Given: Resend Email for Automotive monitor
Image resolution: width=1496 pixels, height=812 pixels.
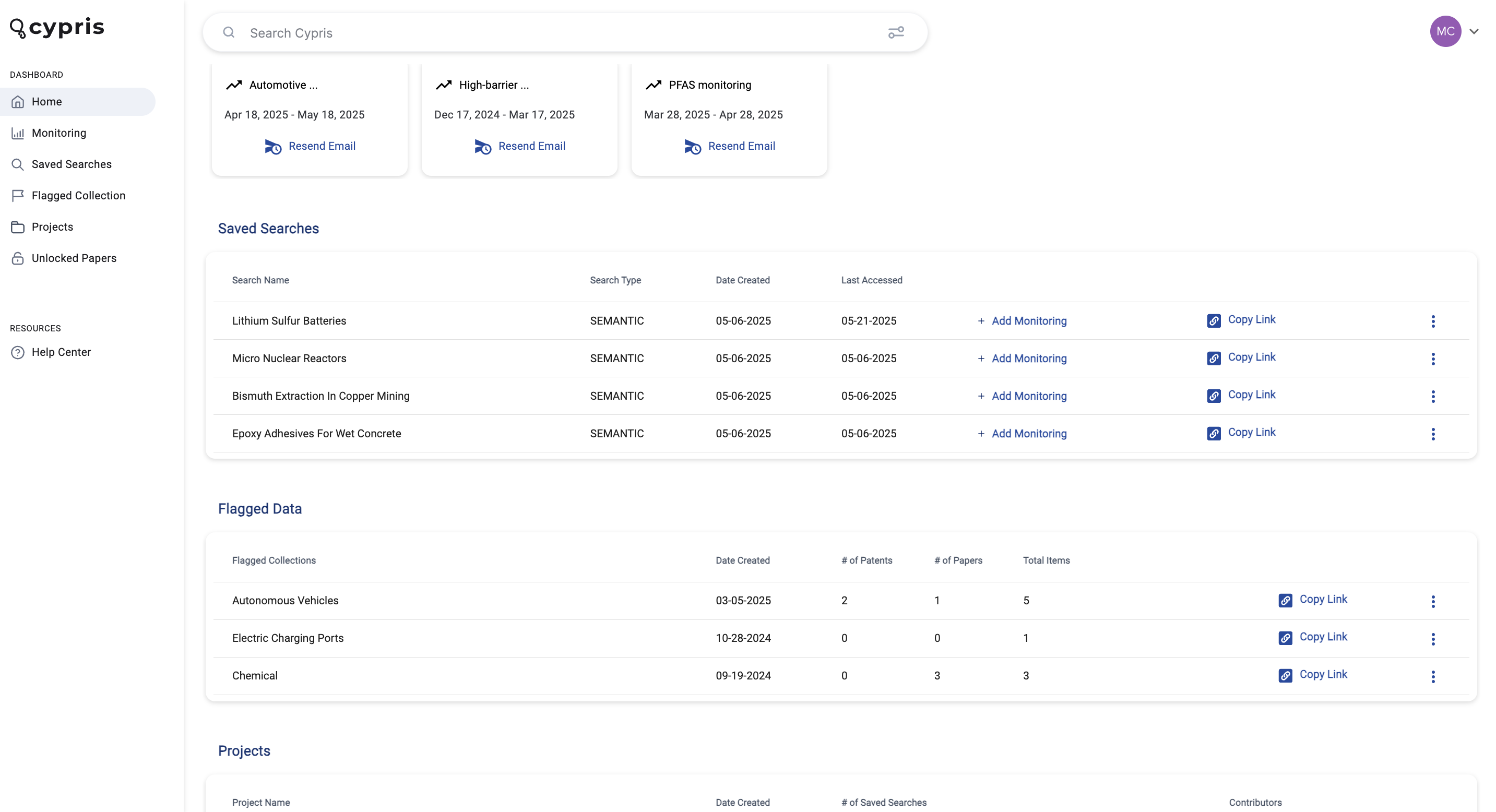Looking at the screenshot, I should pyautogui.click(x=310, y=146).
